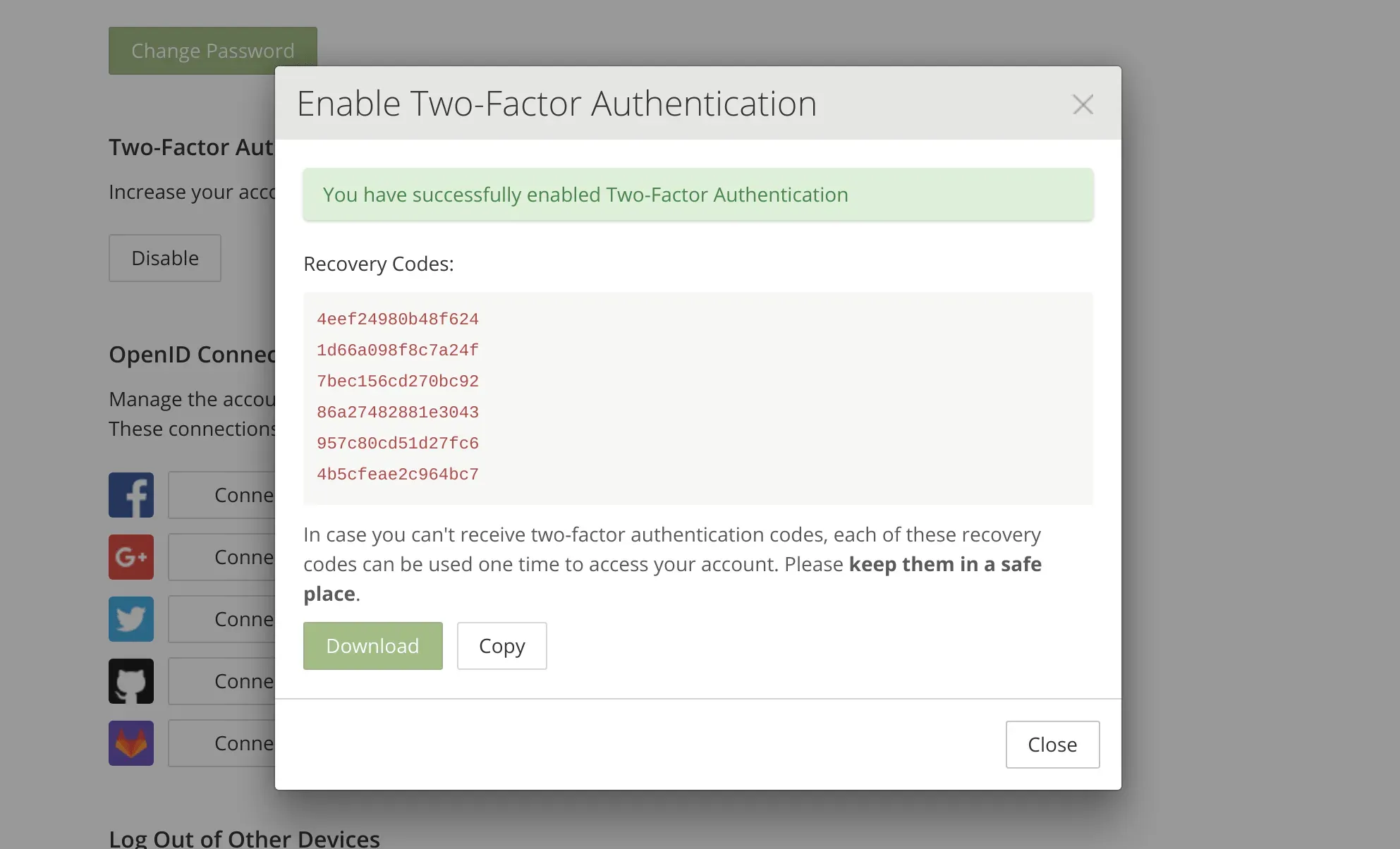
Task: Click the GitHub connect icon
Action: tap(131, 681)
